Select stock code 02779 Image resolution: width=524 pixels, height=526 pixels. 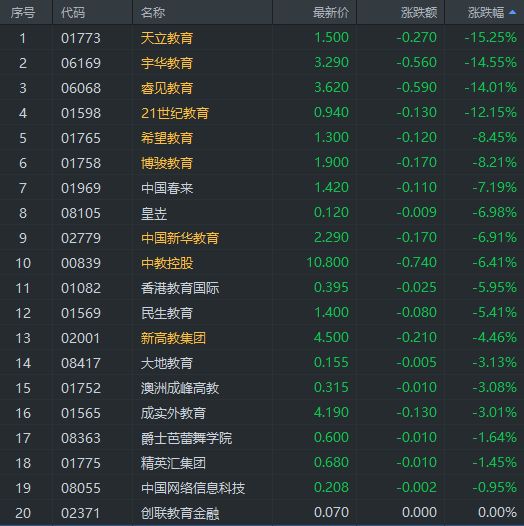pyautogui.click(x=81, y=238)
